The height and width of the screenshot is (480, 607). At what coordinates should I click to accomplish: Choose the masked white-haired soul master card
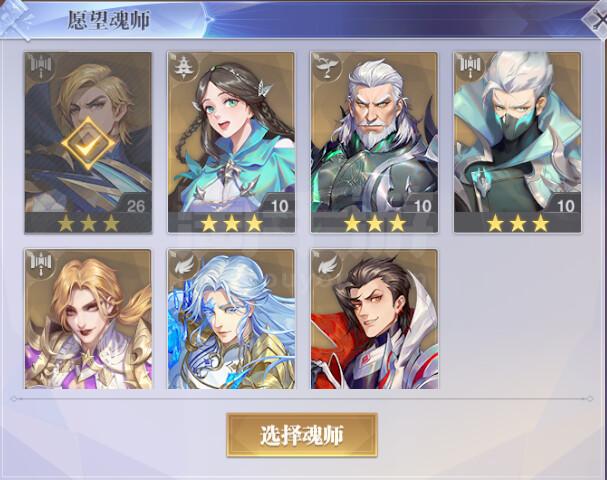pos(518,142)
